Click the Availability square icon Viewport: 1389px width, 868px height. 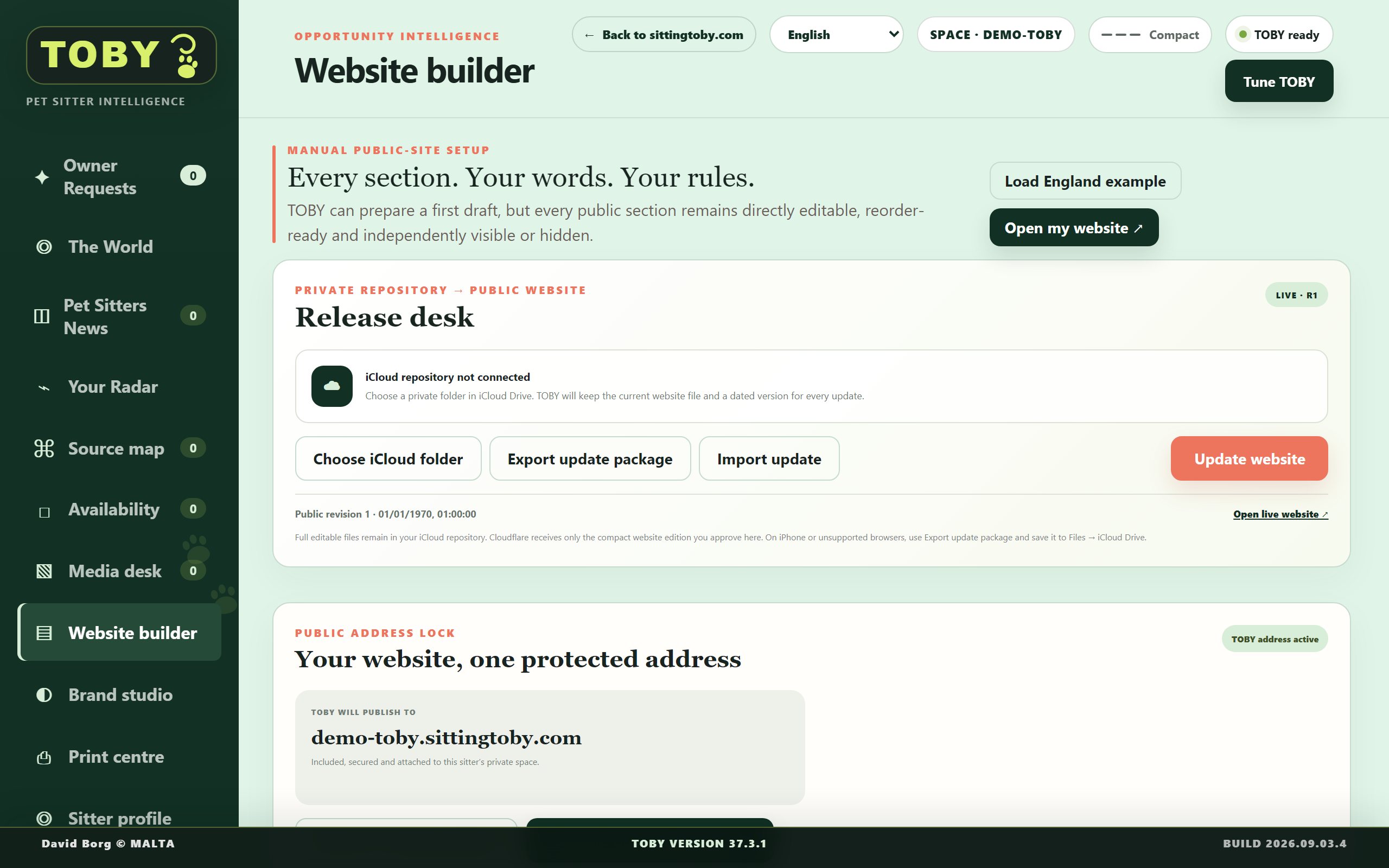tap(44, 512)
